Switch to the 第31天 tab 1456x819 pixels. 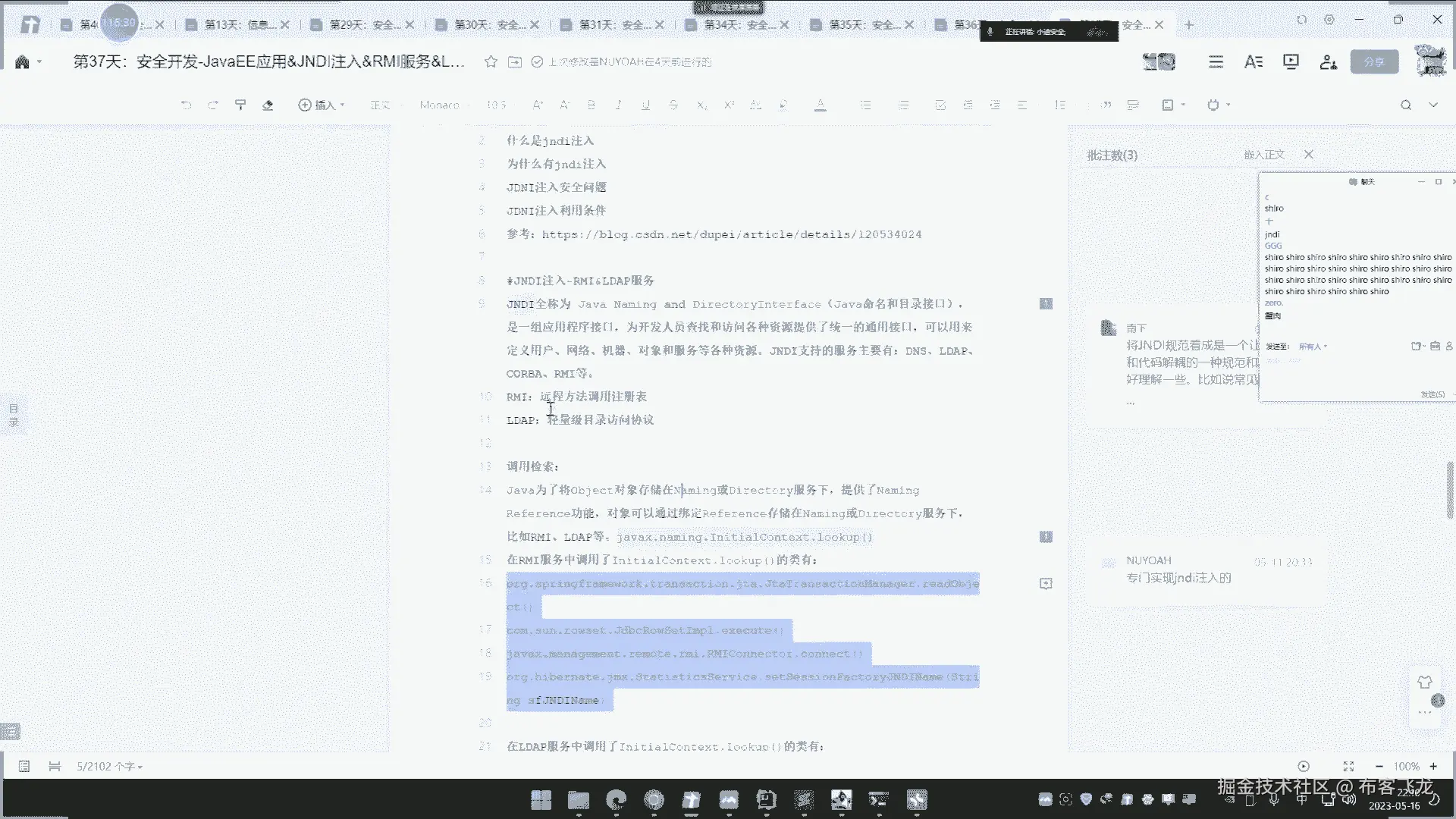pos(613,24)
